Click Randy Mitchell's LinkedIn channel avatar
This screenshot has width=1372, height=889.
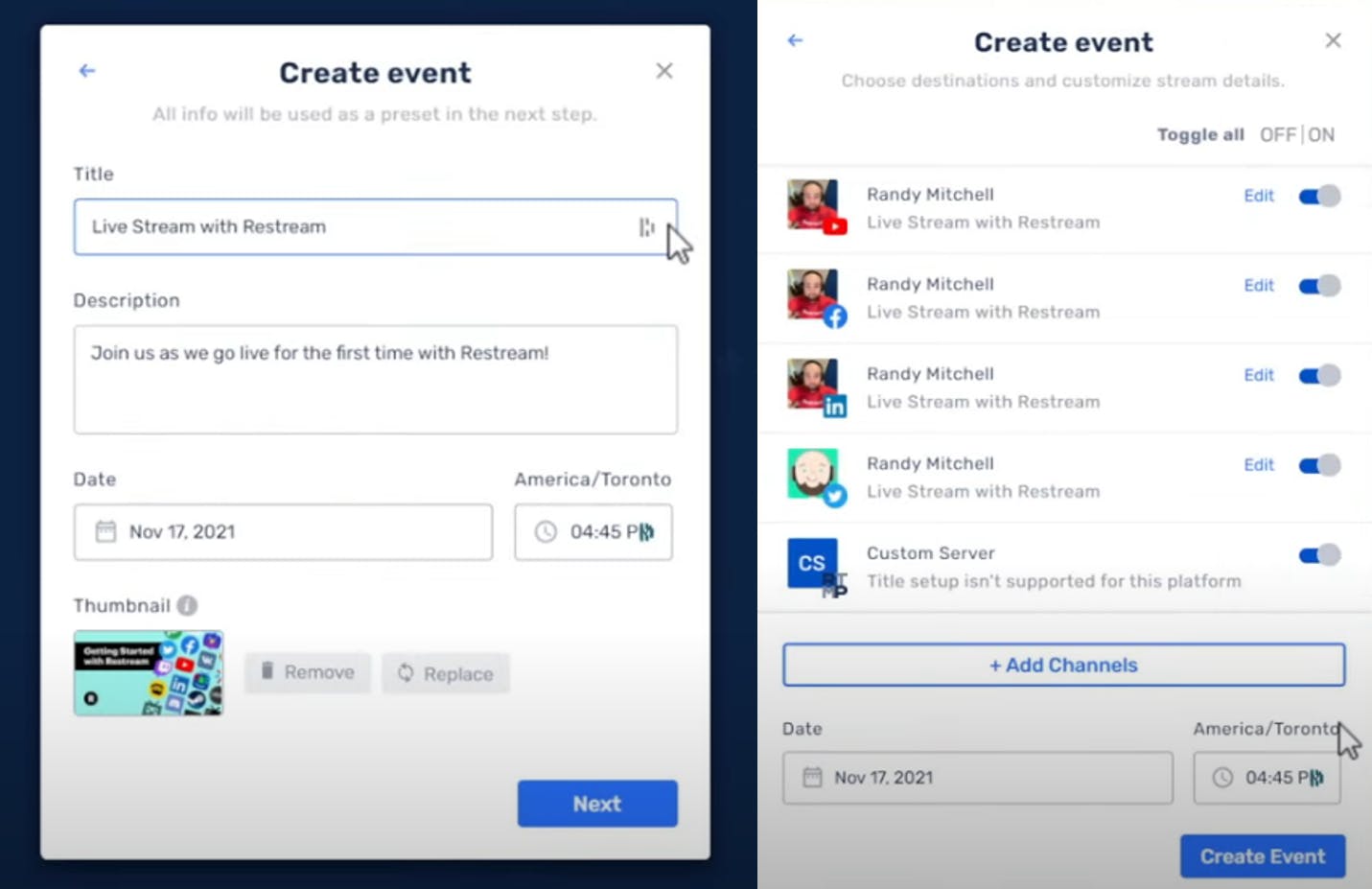click(815, 386)
